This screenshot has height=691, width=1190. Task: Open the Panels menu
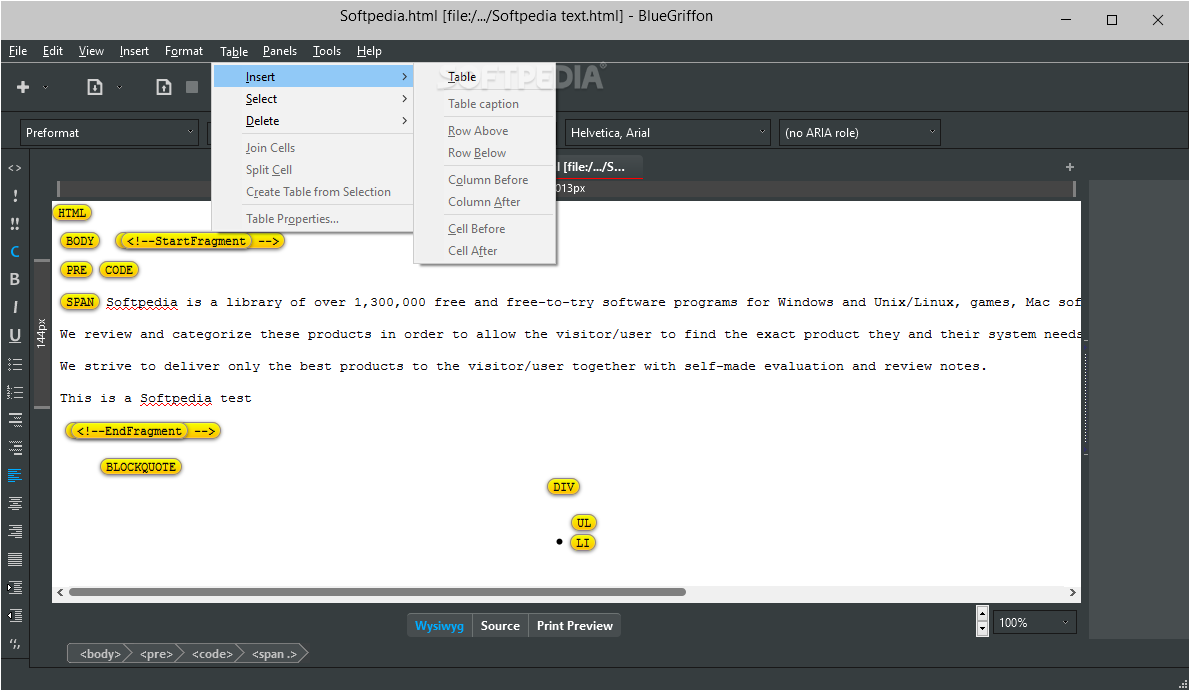[x=280, y=51]
